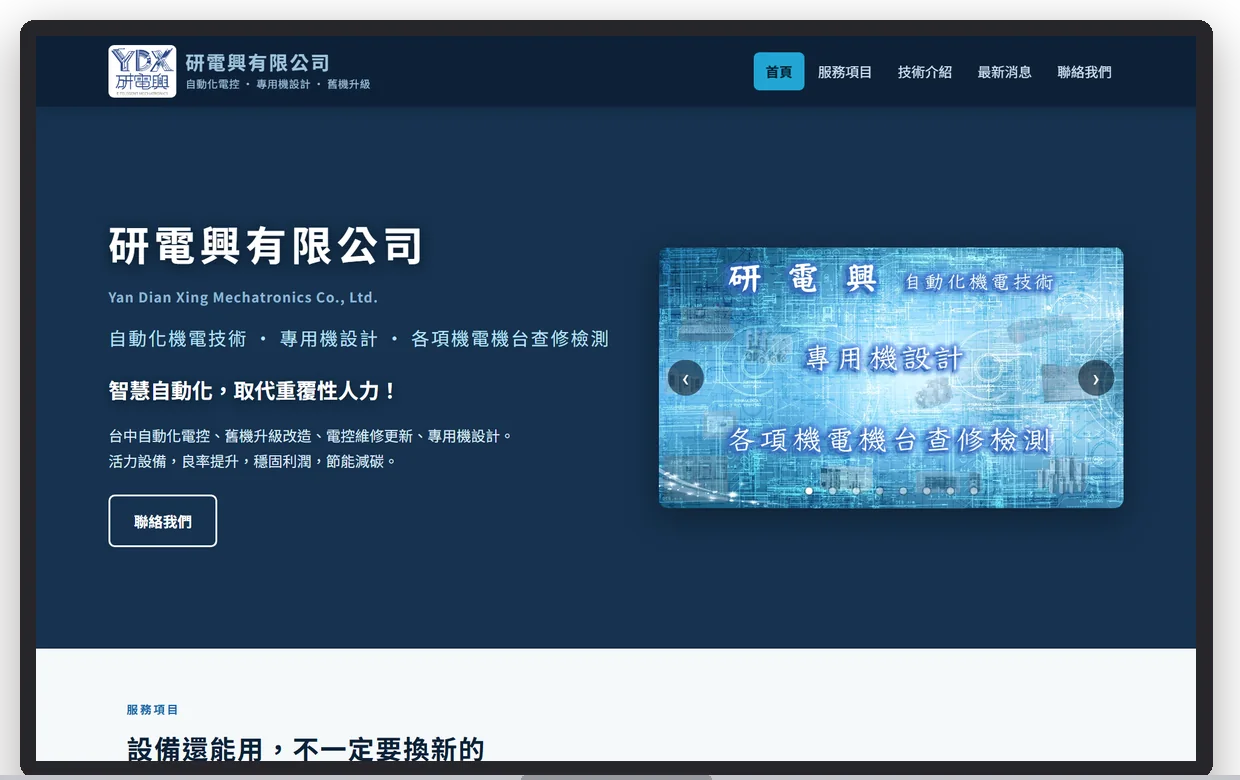Click the outlined 聯絡我們 hero button

tap(163, 521)
